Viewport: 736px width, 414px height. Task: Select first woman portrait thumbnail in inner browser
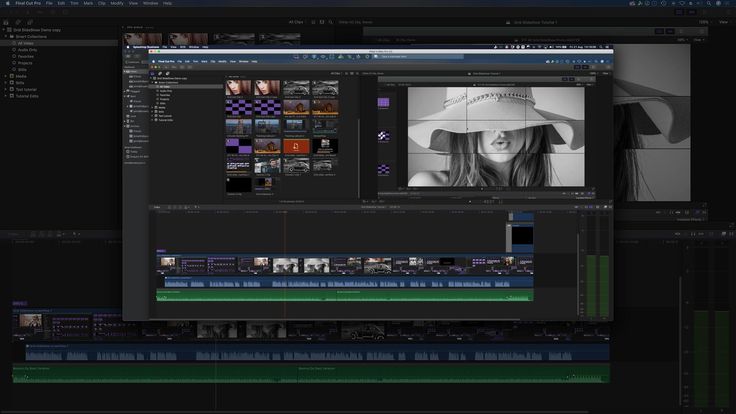[x=238, y=88]
